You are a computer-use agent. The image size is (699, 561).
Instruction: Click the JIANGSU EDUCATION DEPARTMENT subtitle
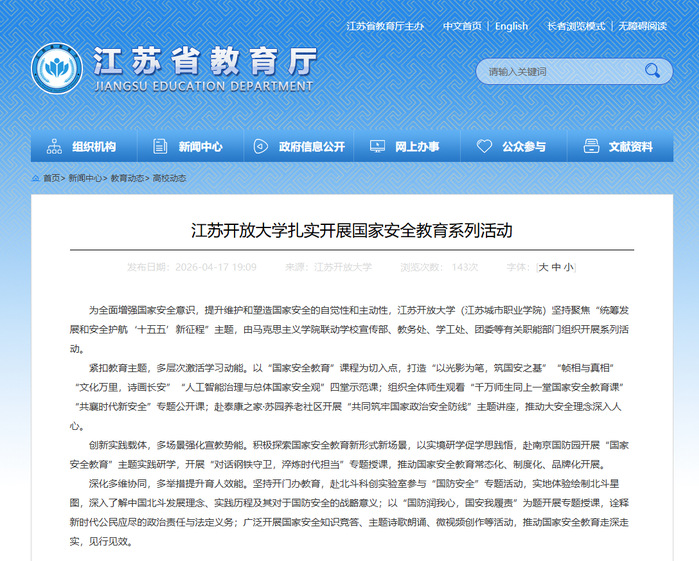tap(204, 86)
